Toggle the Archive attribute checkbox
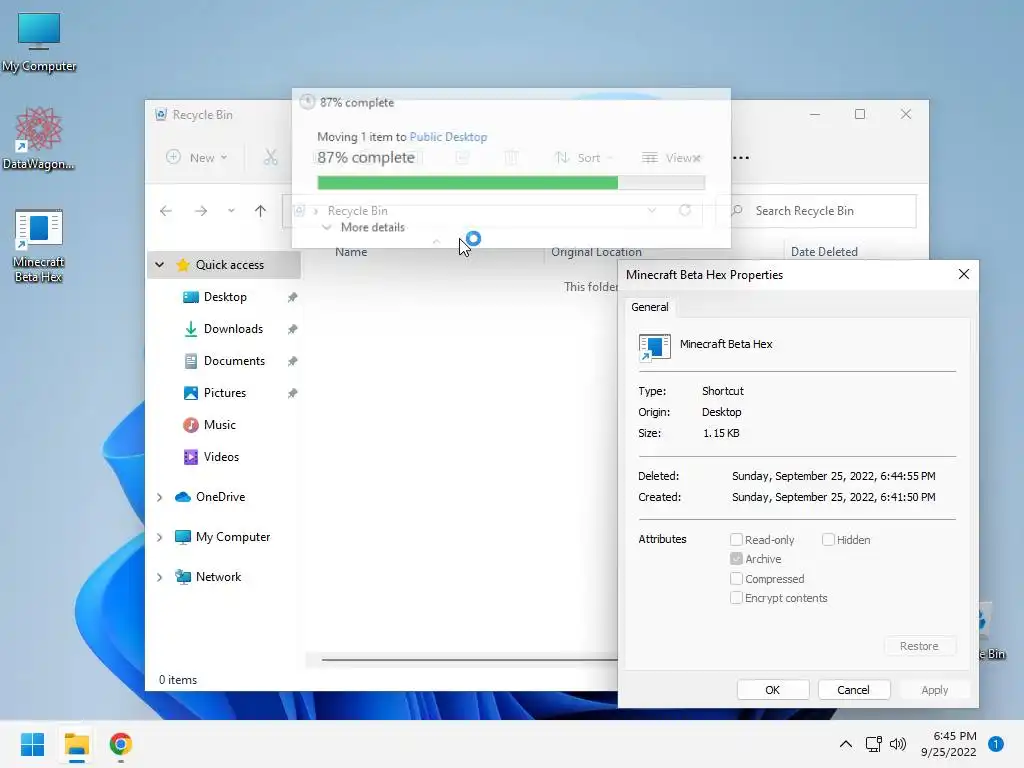The height and width of the screenshot is (768, 1024). coord(736,559)
